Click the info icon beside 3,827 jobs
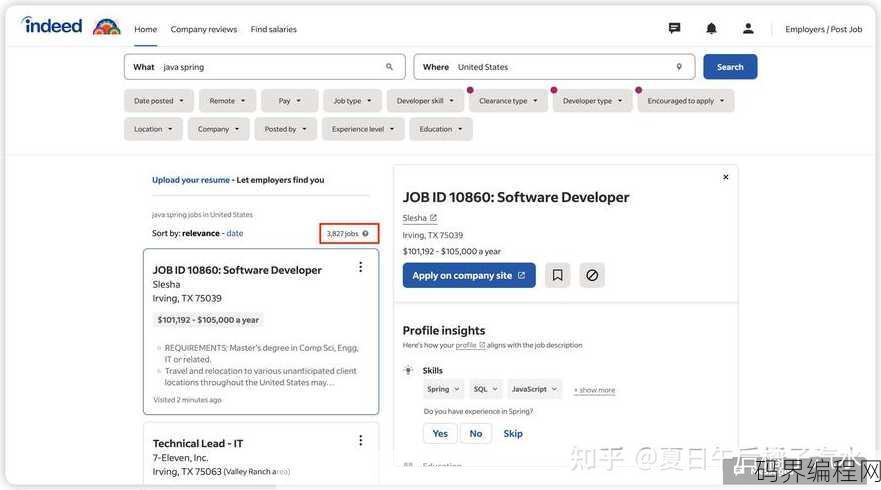The height and width of the screenshot is (490, 881). (365, 233)
